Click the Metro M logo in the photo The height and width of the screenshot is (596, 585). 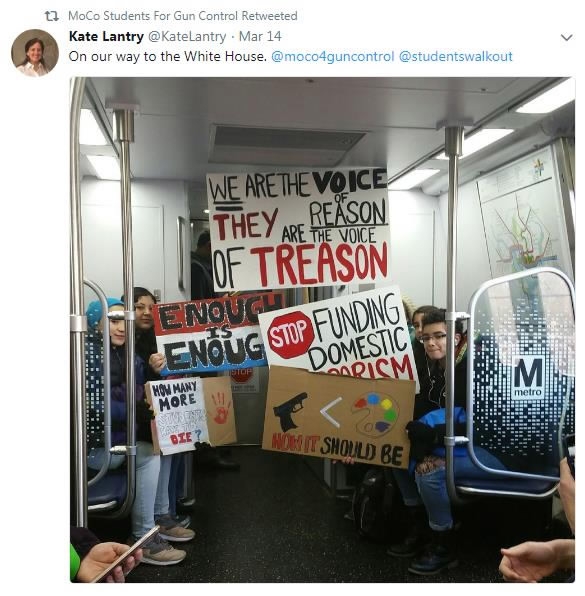(528, 377)
